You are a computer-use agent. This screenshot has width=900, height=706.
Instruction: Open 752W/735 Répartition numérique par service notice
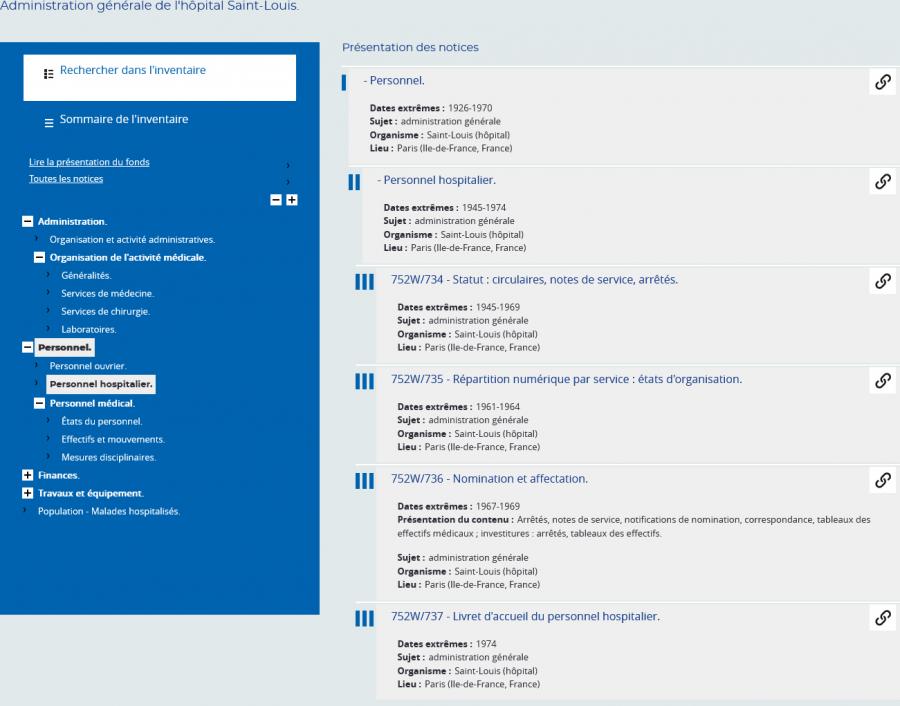[567, 379]
